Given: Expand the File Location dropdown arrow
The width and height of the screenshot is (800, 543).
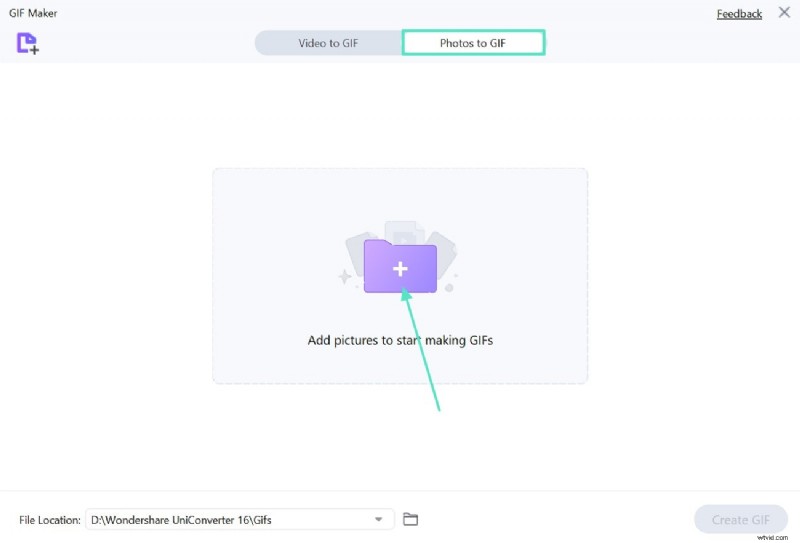Looking at the screenshot, I should coord(379,520).
